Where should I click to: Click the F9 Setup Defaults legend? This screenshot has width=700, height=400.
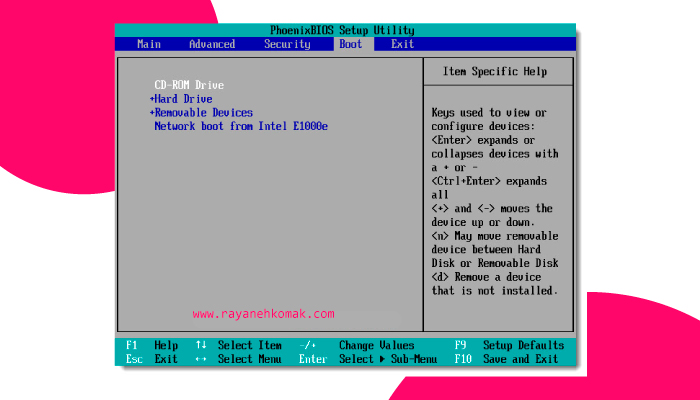click(x=509, y=345)
